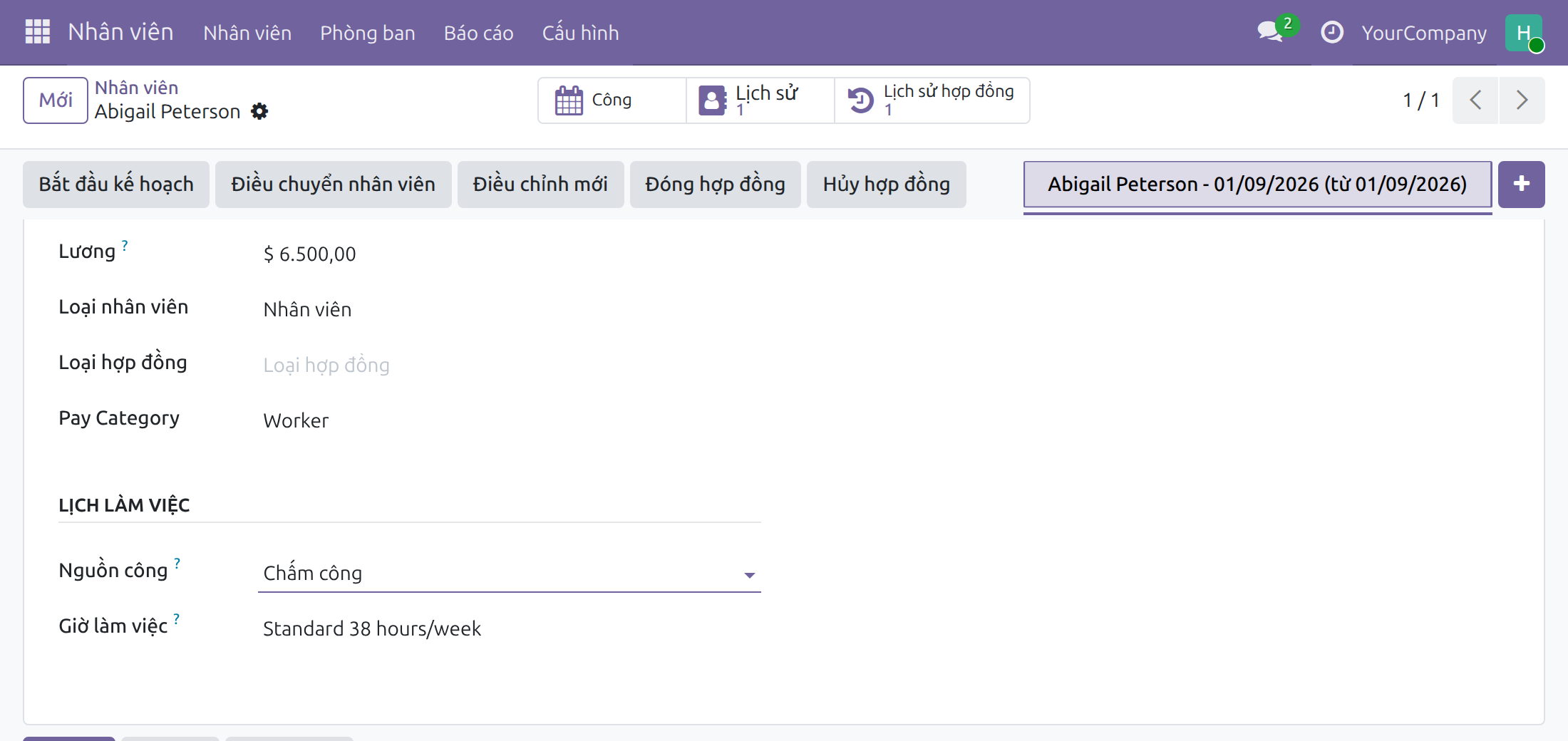Open the Lịch sử stat button

point(760,100)
